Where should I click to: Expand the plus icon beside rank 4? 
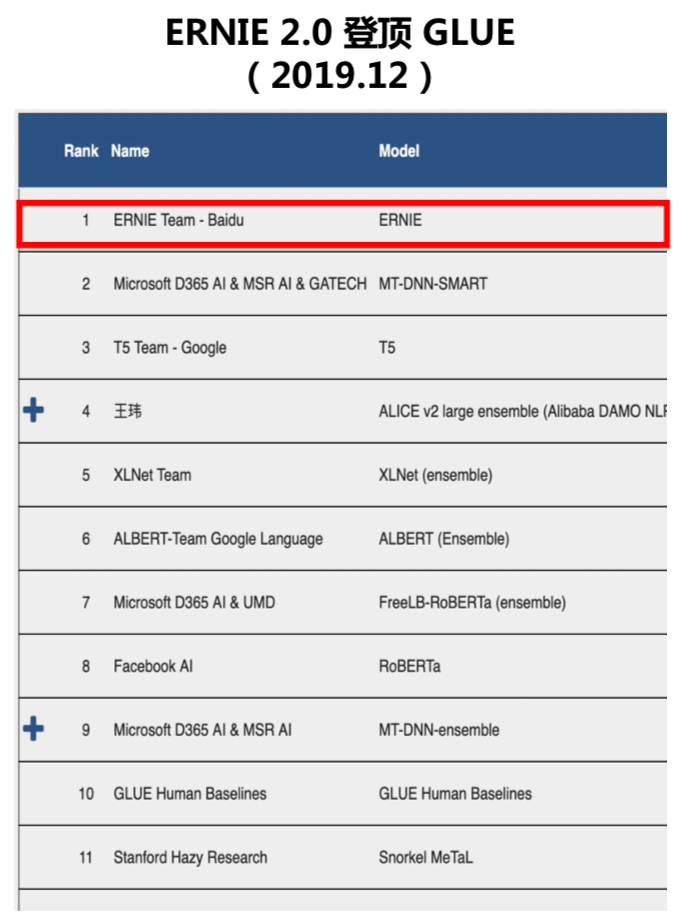pyautogui.click(x=33, y=410)
